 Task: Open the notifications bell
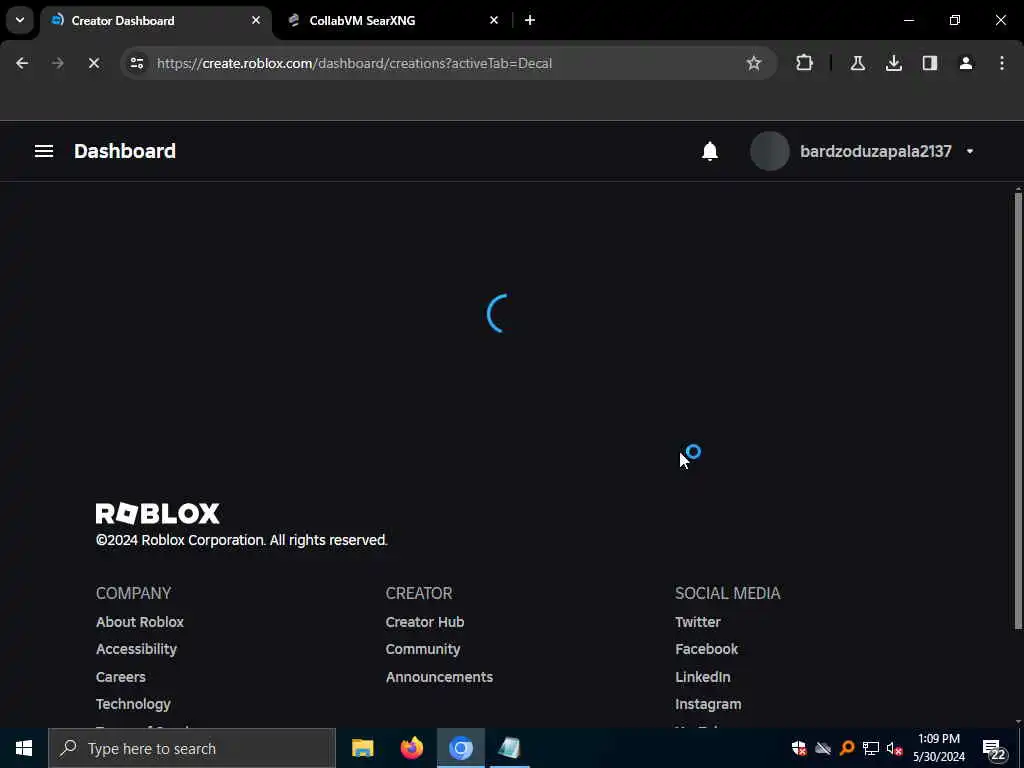[710, 151]
